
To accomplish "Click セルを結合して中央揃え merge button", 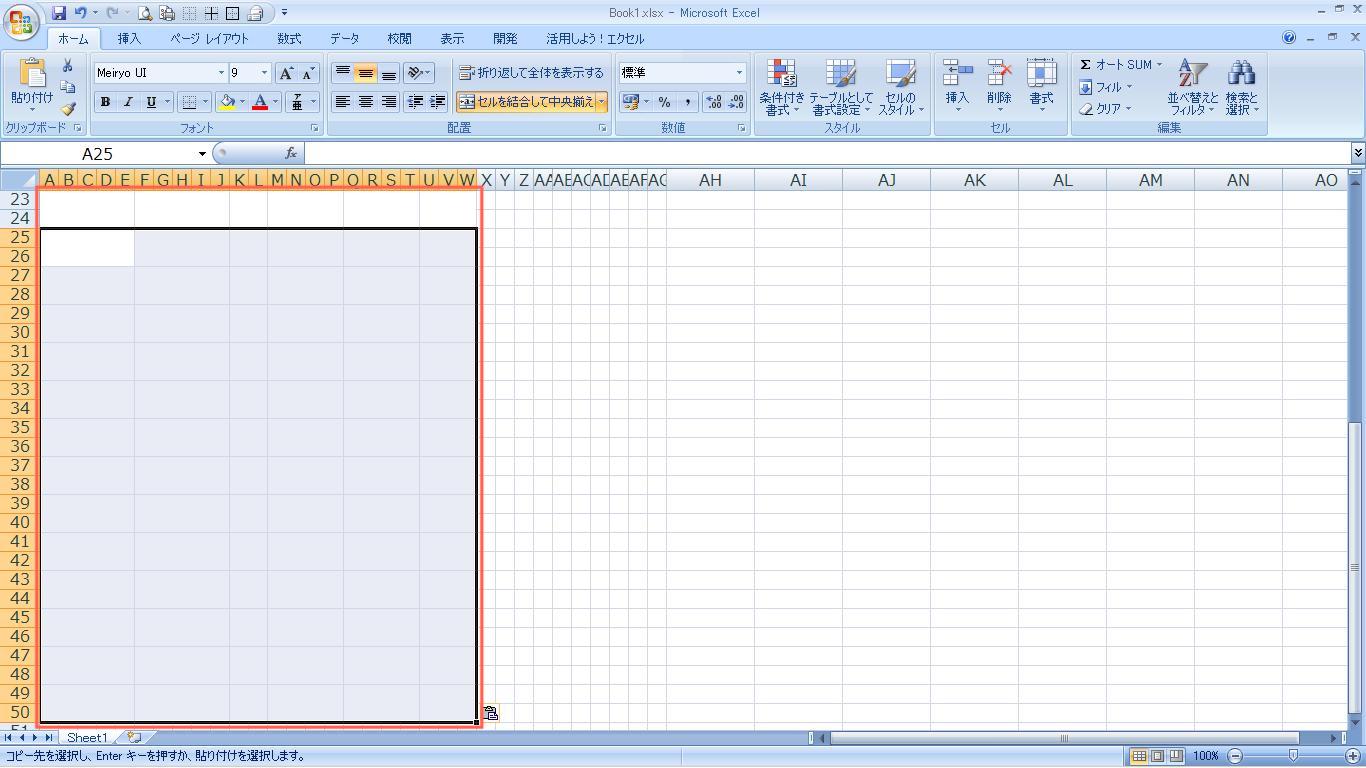I will (x=526, y=102).
